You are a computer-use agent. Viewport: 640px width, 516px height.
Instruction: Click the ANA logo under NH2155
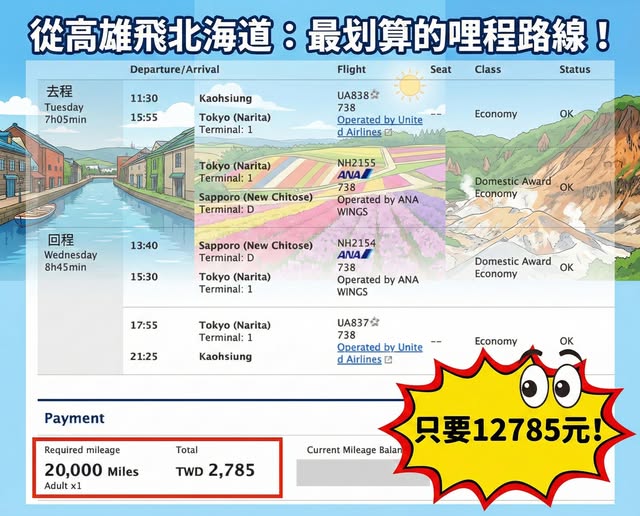pos(349,174)
